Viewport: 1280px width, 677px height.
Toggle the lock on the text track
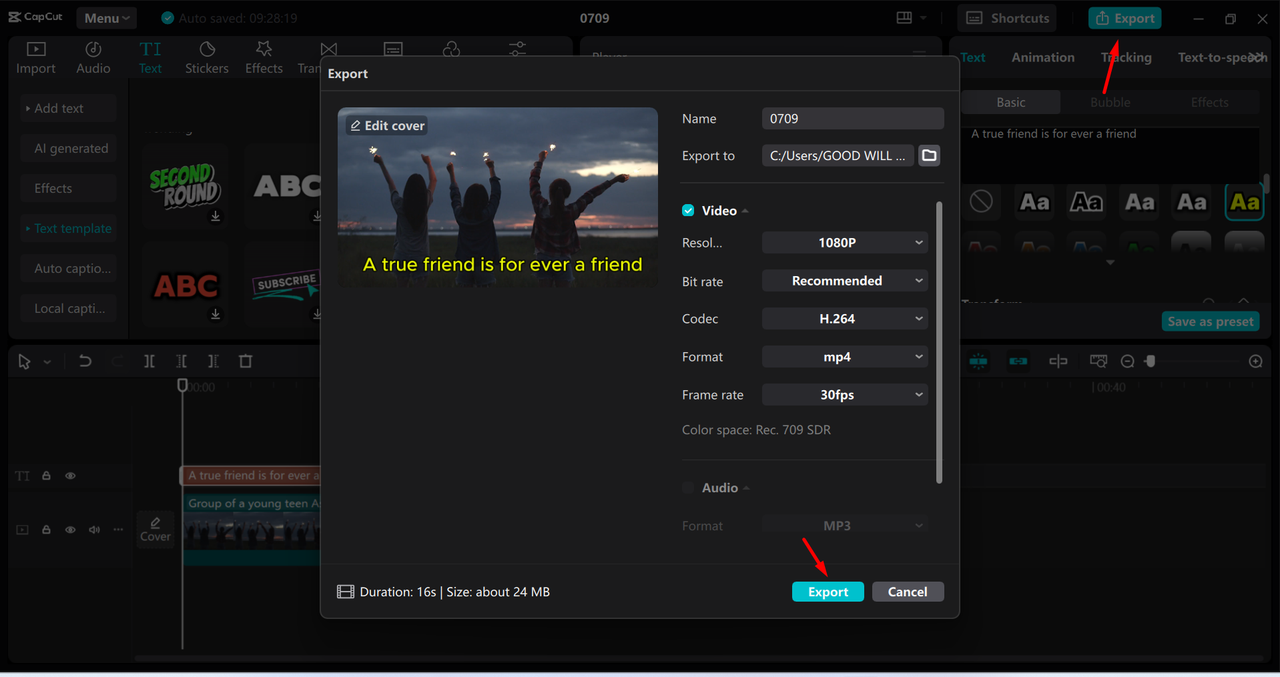tap(46, 476)
